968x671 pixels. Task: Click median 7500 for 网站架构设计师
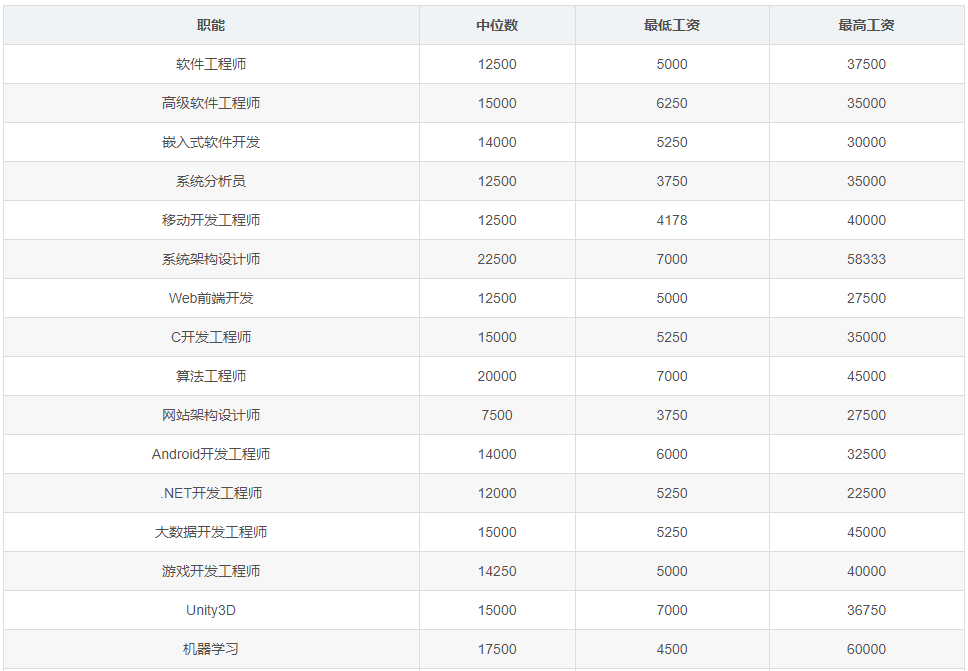(497, 415)
